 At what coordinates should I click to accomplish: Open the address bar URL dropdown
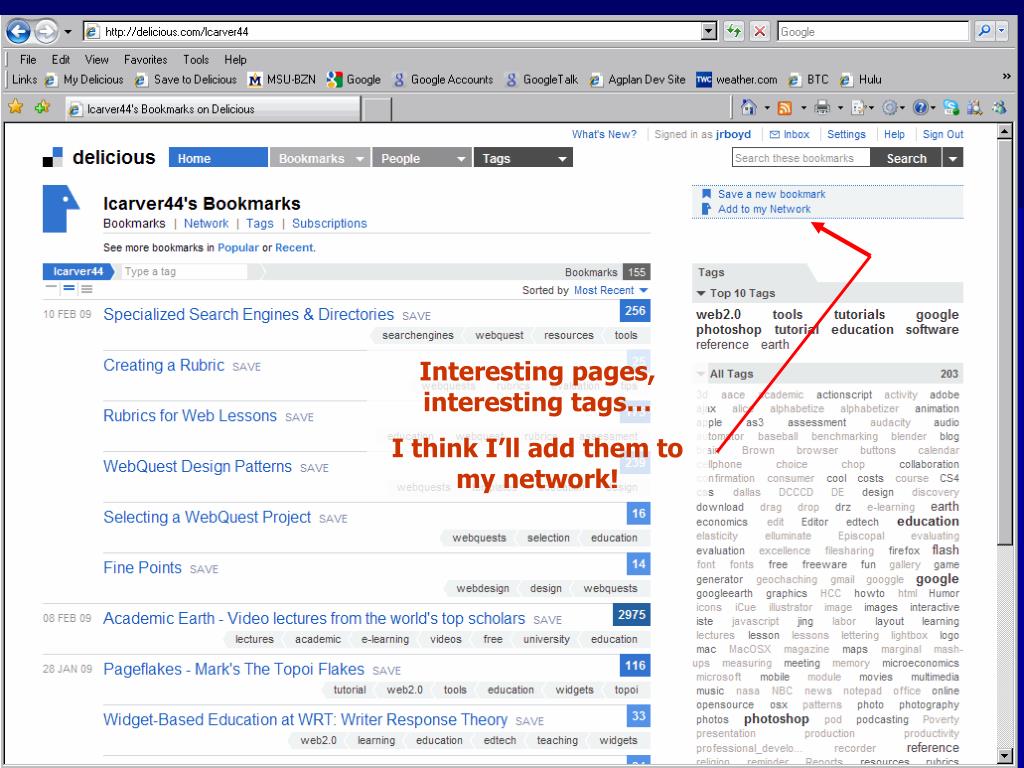[x=709, y=31]
